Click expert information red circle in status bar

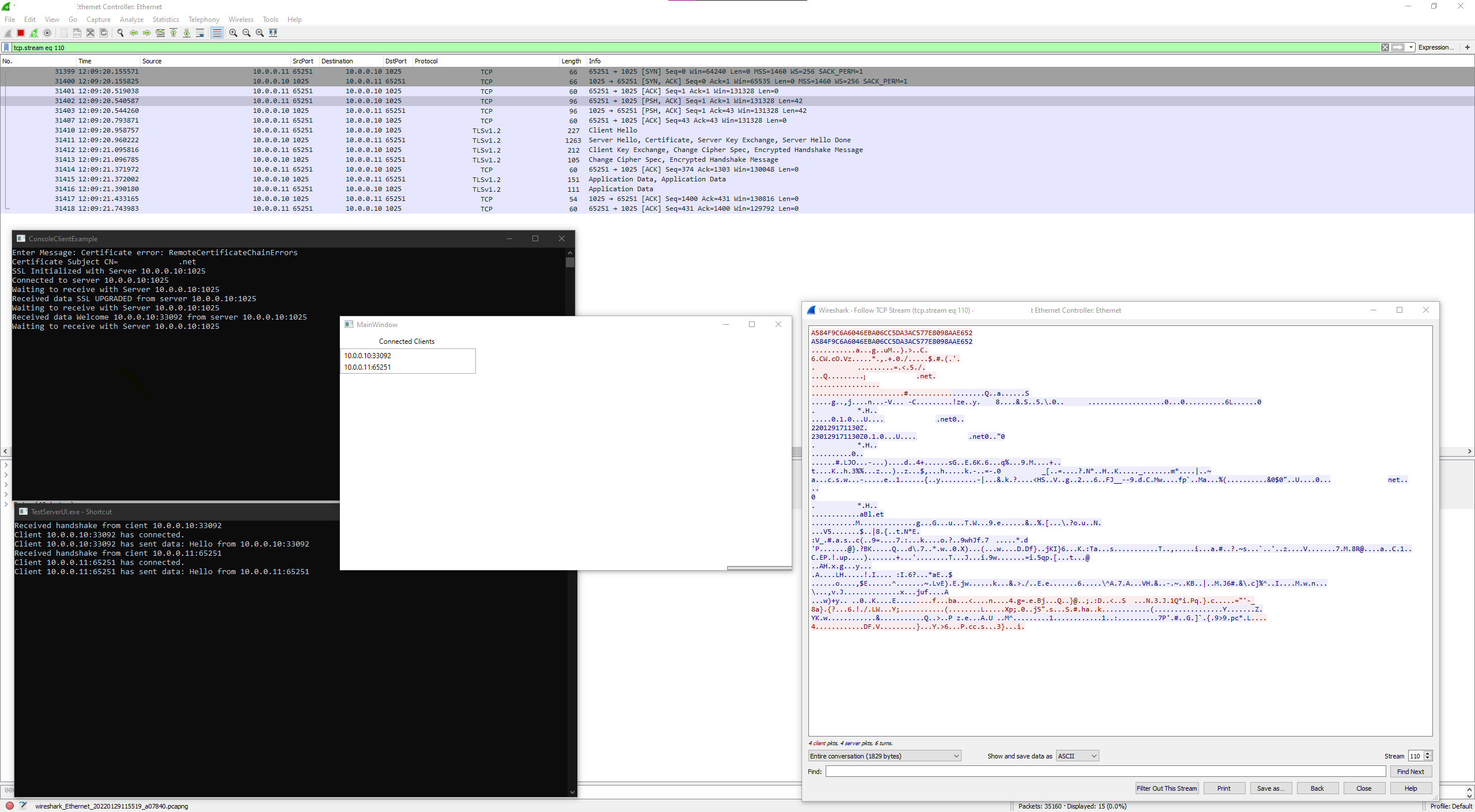click(x=10, y=806)
